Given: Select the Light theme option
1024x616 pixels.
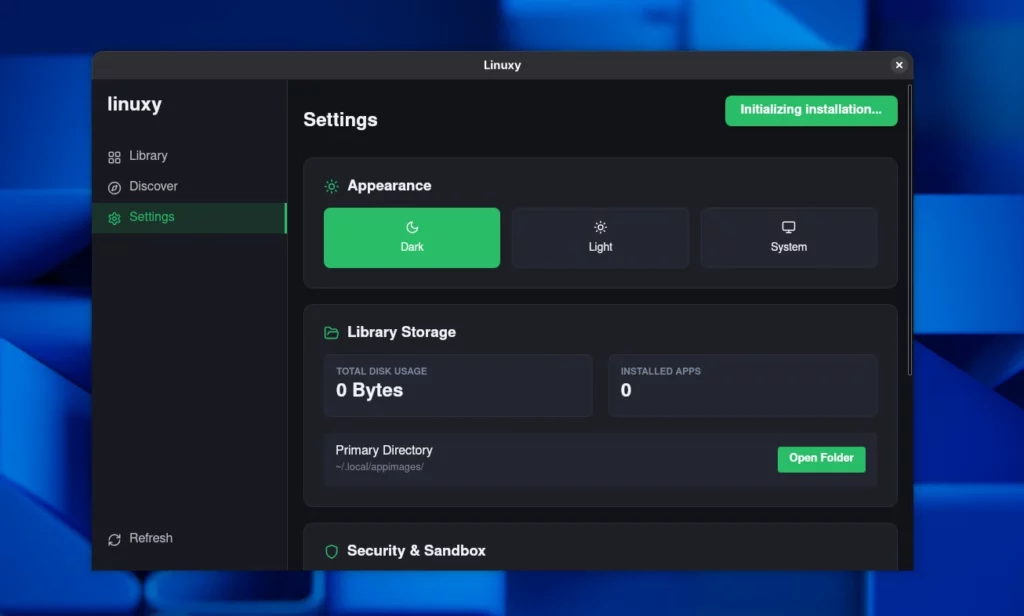Looking at the screenshot, I should tap(600, 238).
